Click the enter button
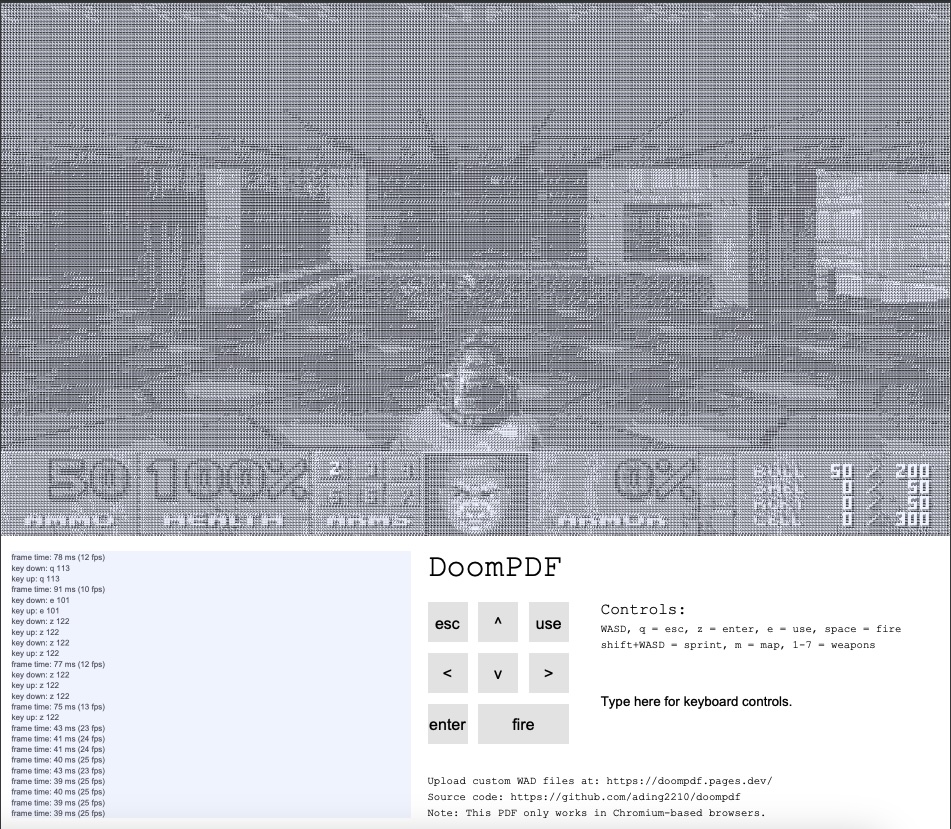Screen dimensions: 951x829 pyautogui.click(x=448, y=723)
